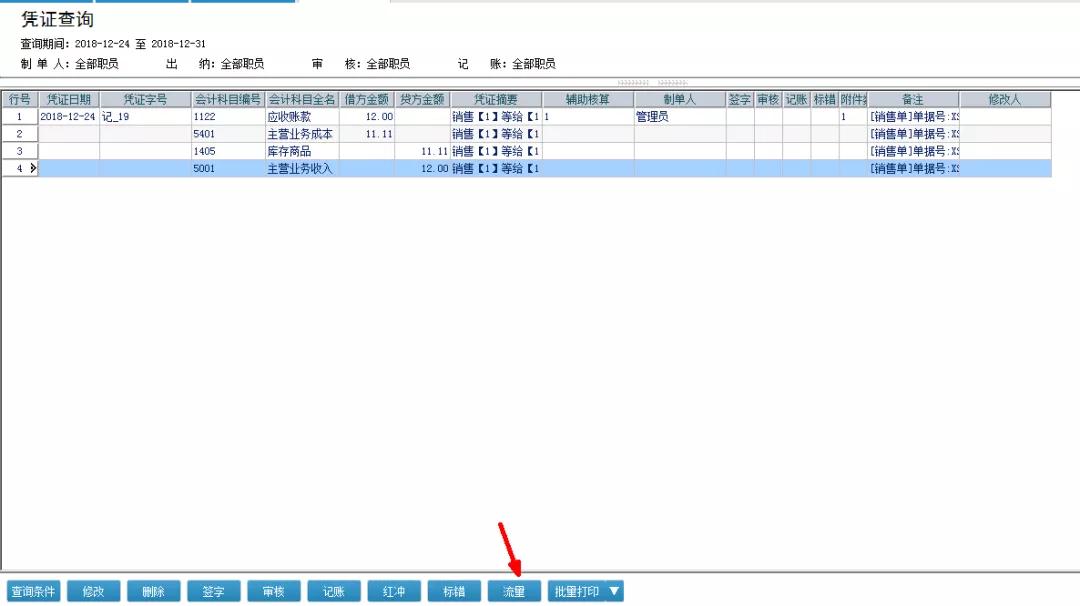Sign voucher using 签字 button
Viewport: 1080px width, 606px height.
pos(214,592)
